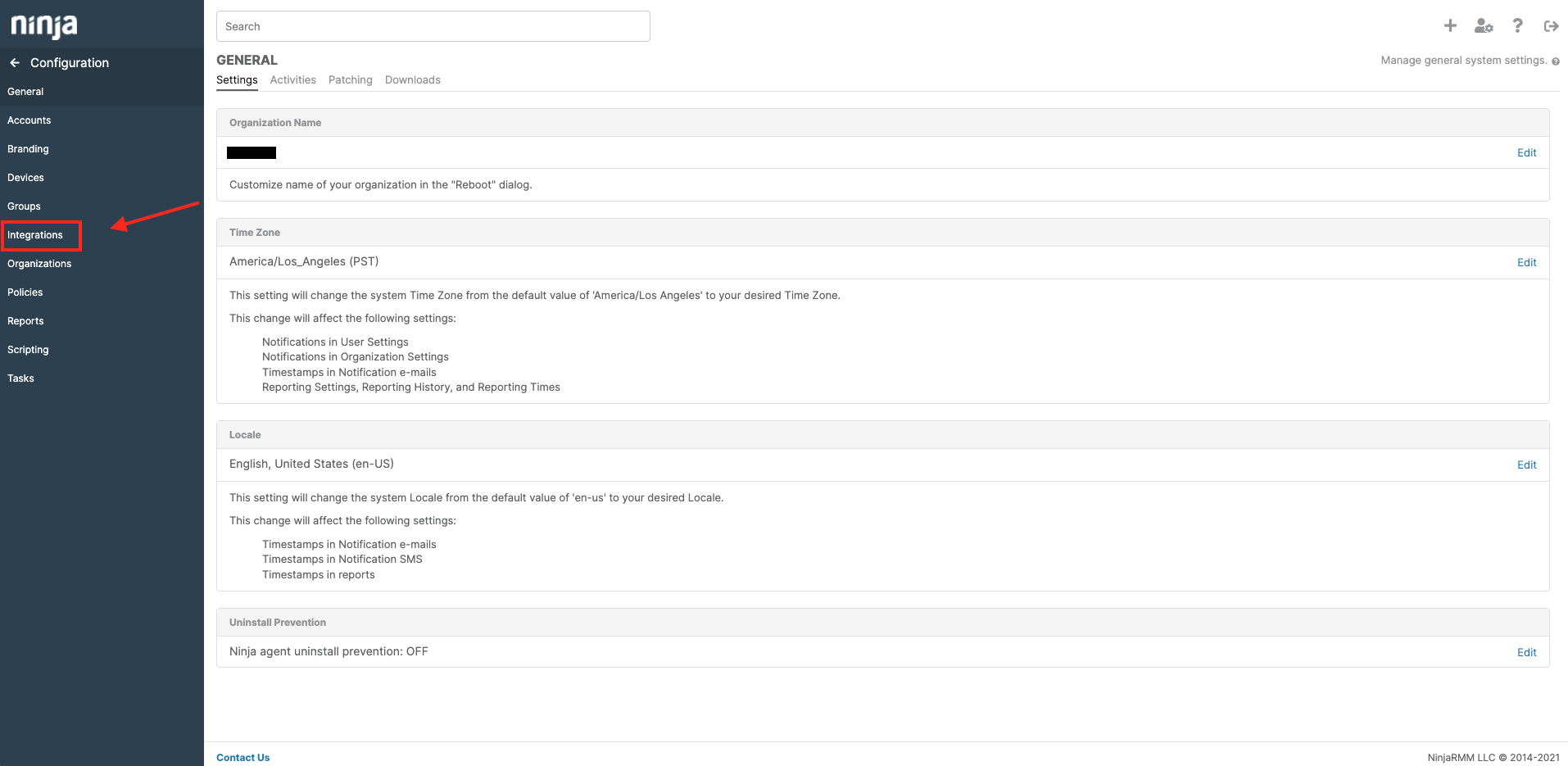Edit the Organization Name

(x=1526, y=153)
